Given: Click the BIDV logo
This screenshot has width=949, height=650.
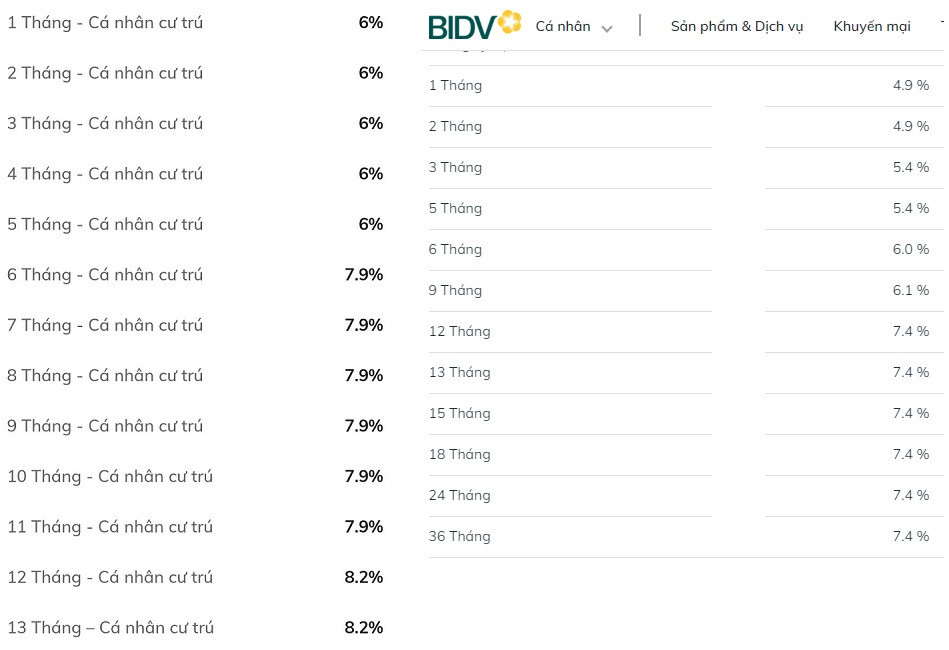Looking at the screenshot, I should (475, 25).
